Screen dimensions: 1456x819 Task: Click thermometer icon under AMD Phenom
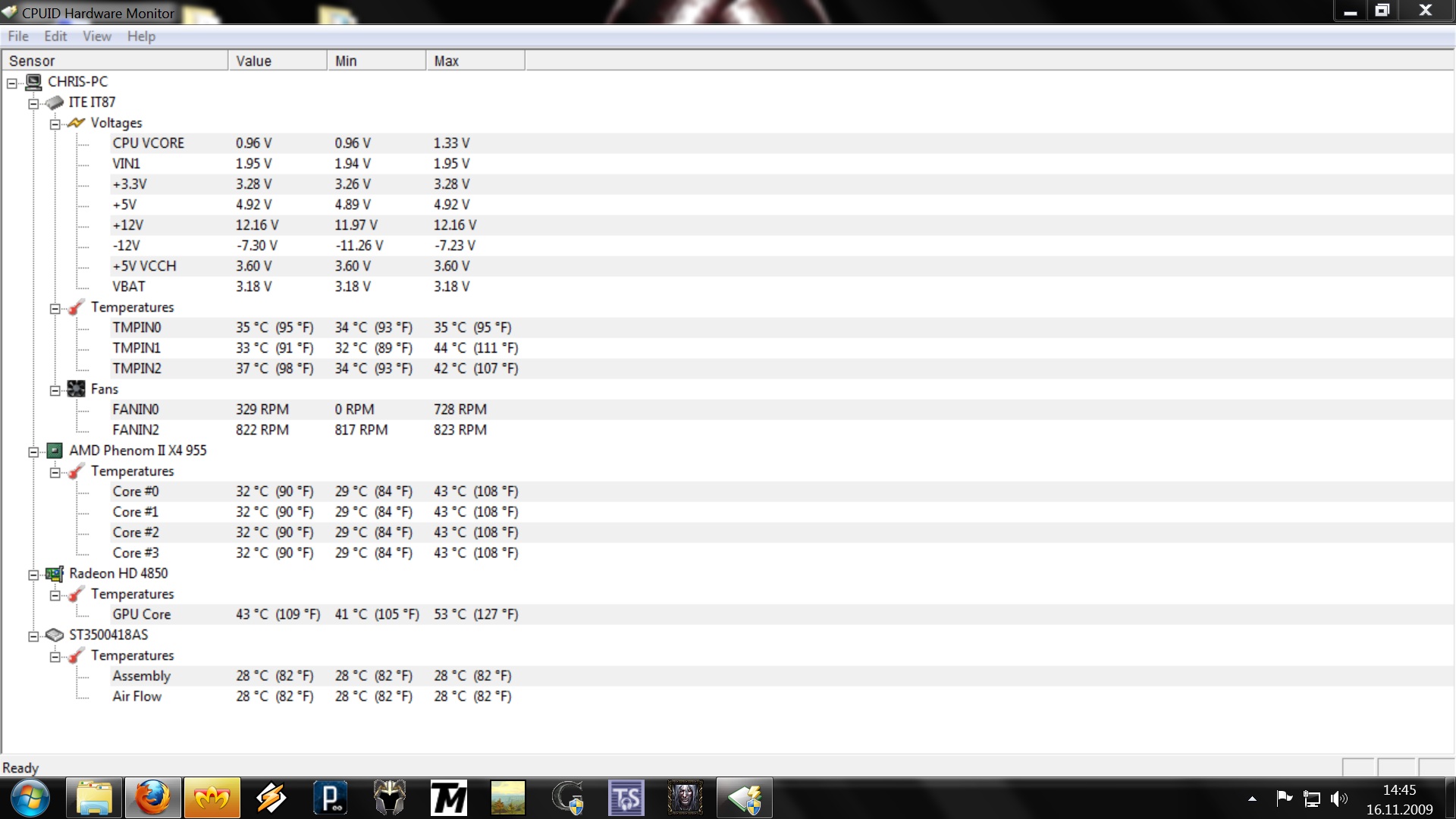pyautogui.click(x=76, y=471)
